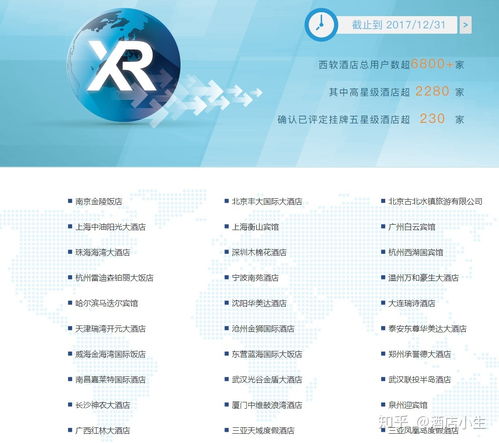
Task: Select the 截止到 2017/12/31 date field
Action: (398, 25)
